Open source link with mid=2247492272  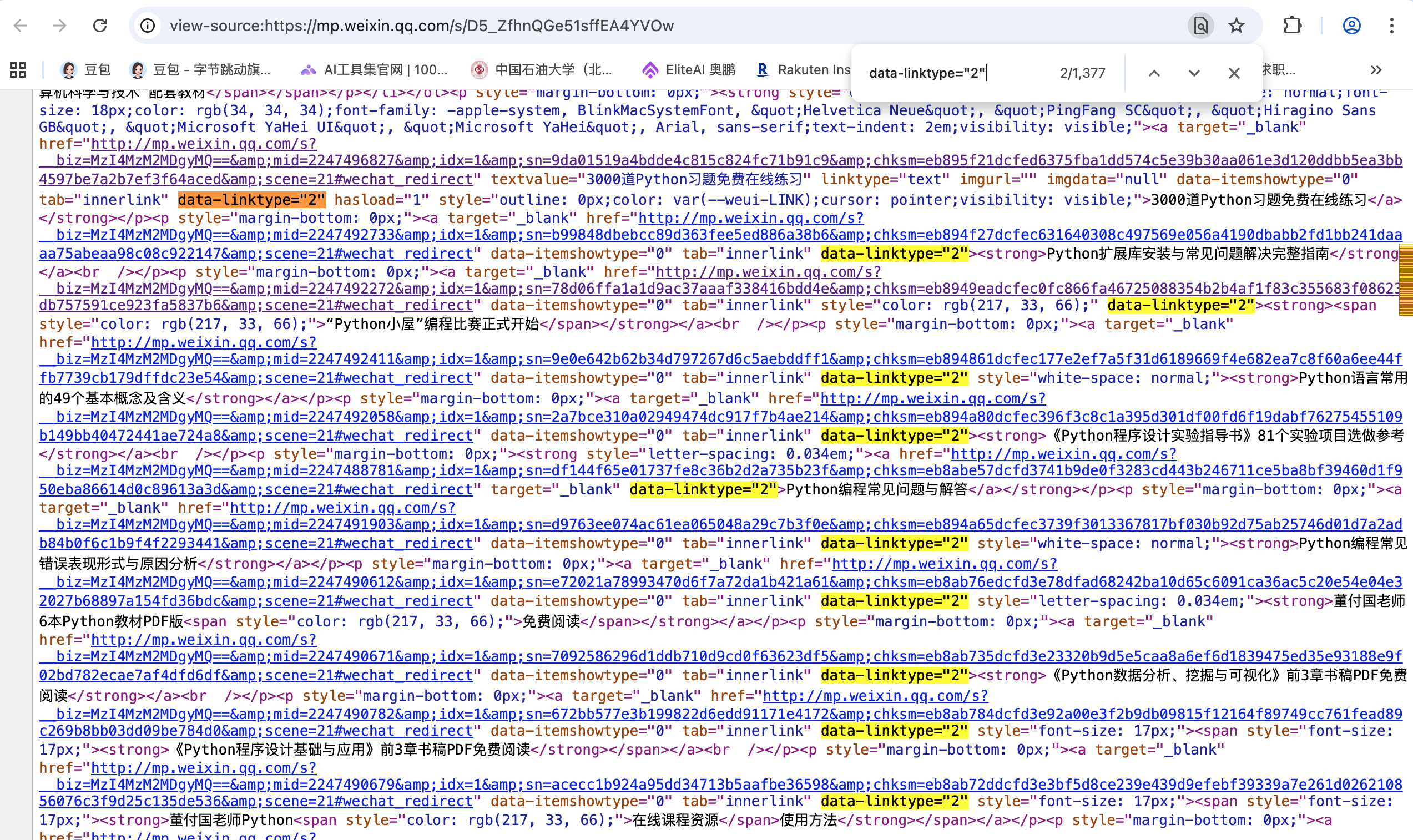pyautogui.click(x=720, y=289)
